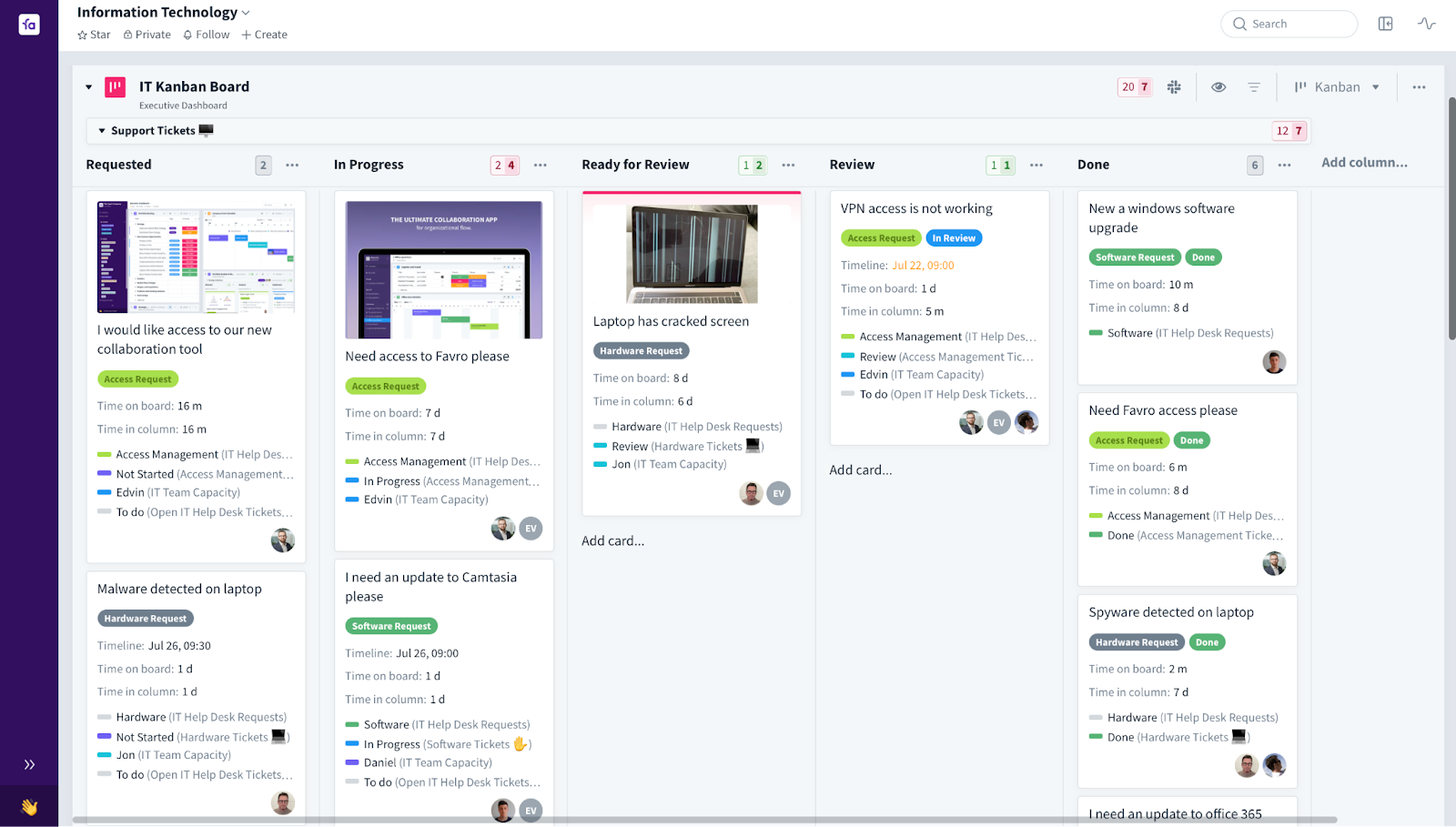
Task: Open the Kanban view dropdown
Action: click(1337, 87)
